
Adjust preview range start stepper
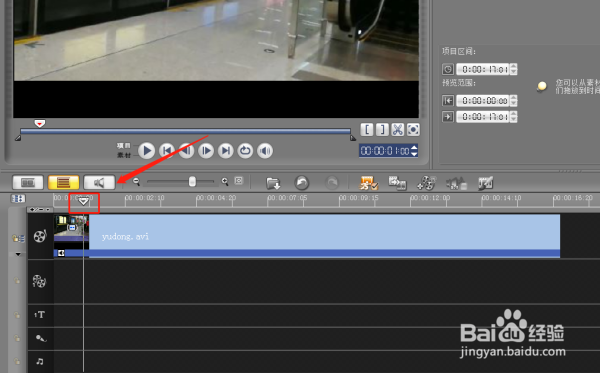tap(514, 101)
